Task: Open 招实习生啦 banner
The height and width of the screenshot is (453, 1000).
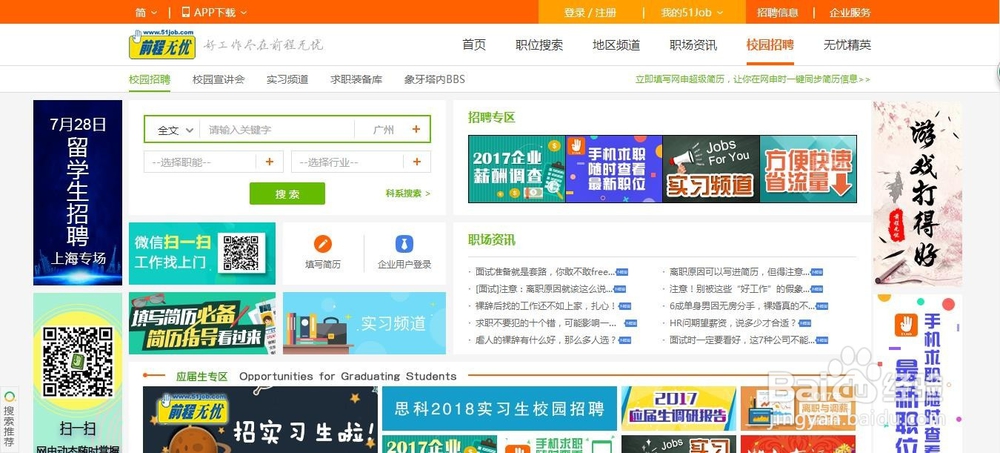Action: [x=260, y=419]
